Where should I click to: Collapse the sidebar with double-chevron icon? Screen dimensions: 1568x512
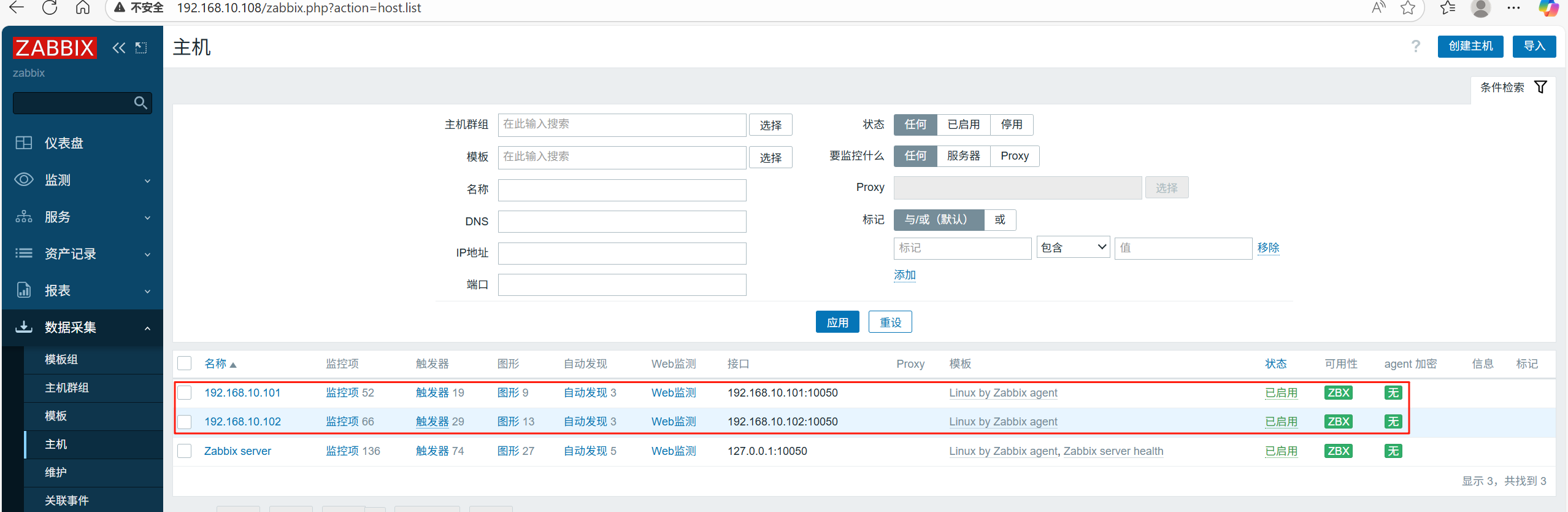[118, 48]
